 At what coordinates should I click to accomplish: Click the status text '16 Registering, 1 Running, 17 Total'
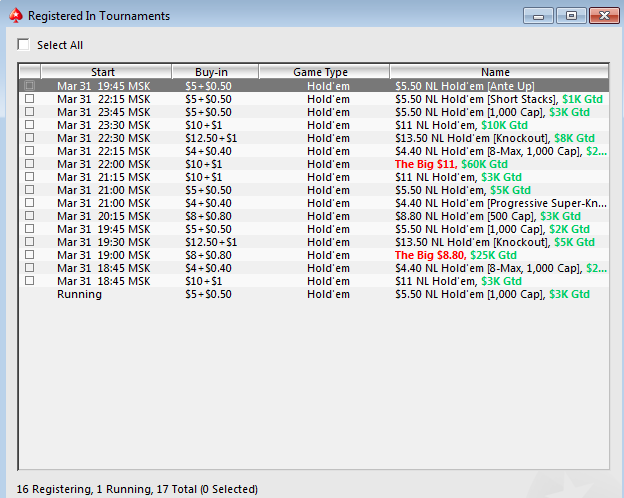coord(107,489)
